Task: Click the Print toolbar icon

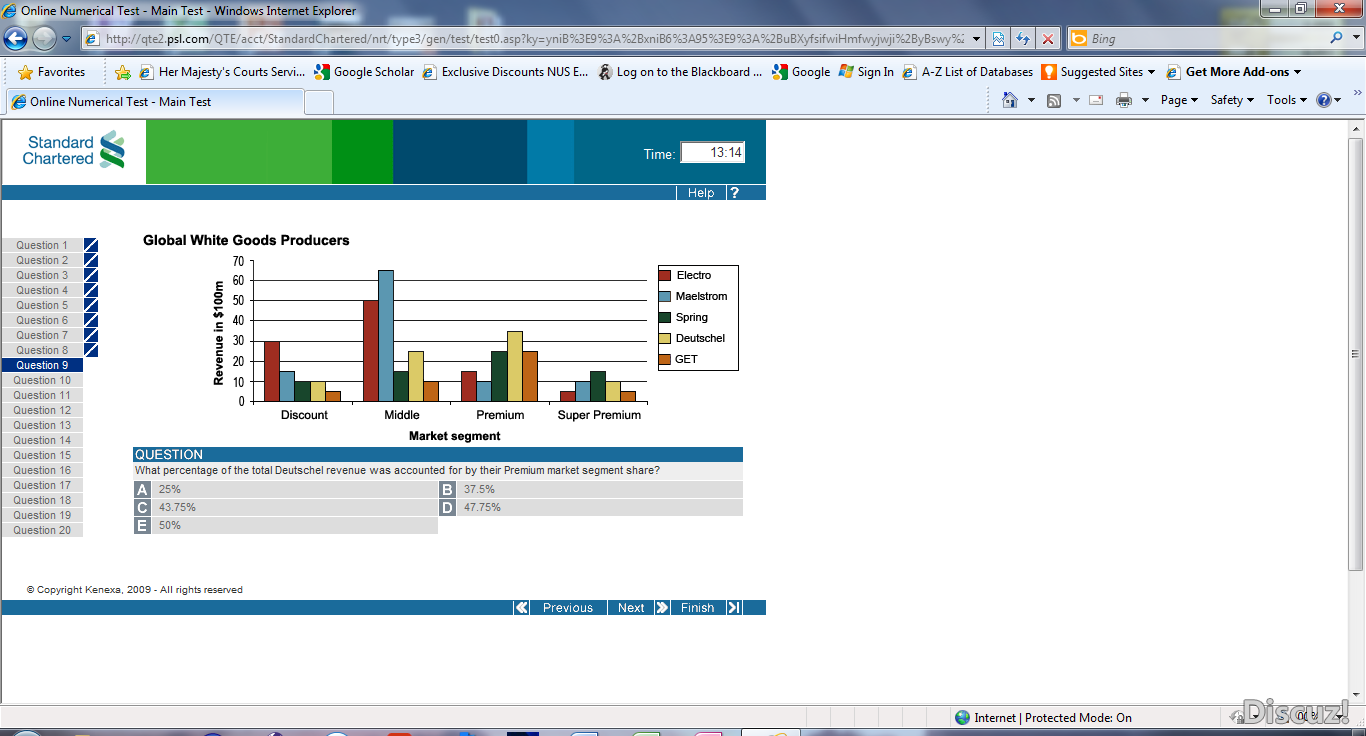Action: (1124, 100)
